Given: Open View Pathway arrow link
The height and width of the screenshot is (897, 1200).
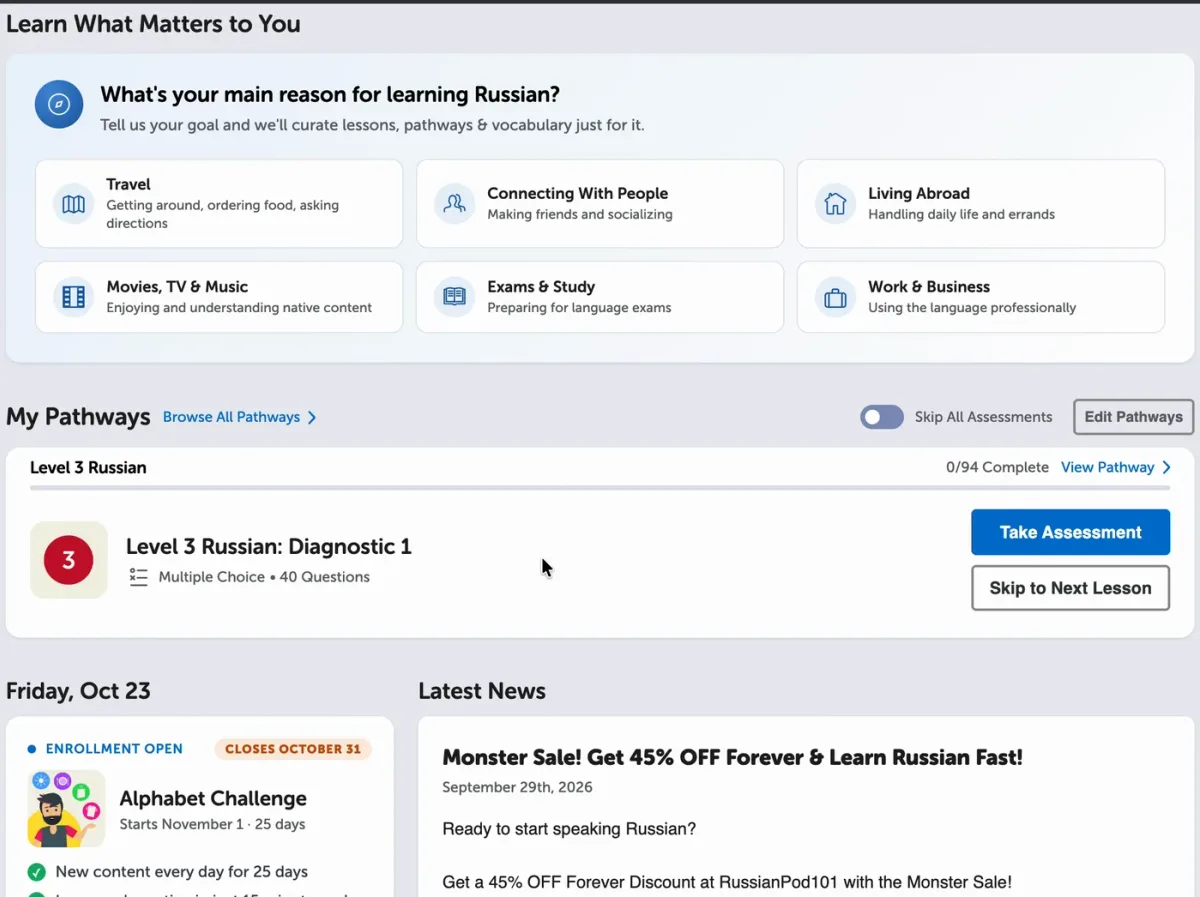Looking at the screenshot, I should click(x=1116, y=467).
